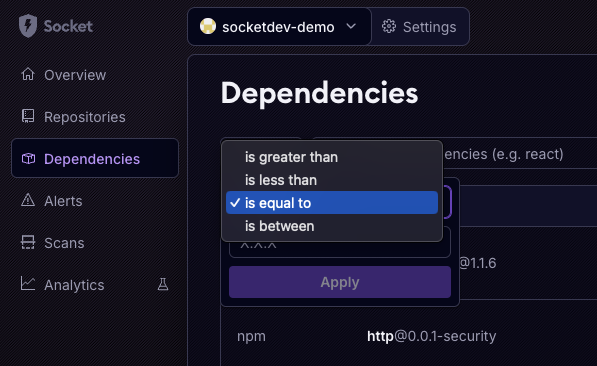The height and width of the screenshot is (366, 597).
Task: Click the Repositories book icon
Action: 28,116
